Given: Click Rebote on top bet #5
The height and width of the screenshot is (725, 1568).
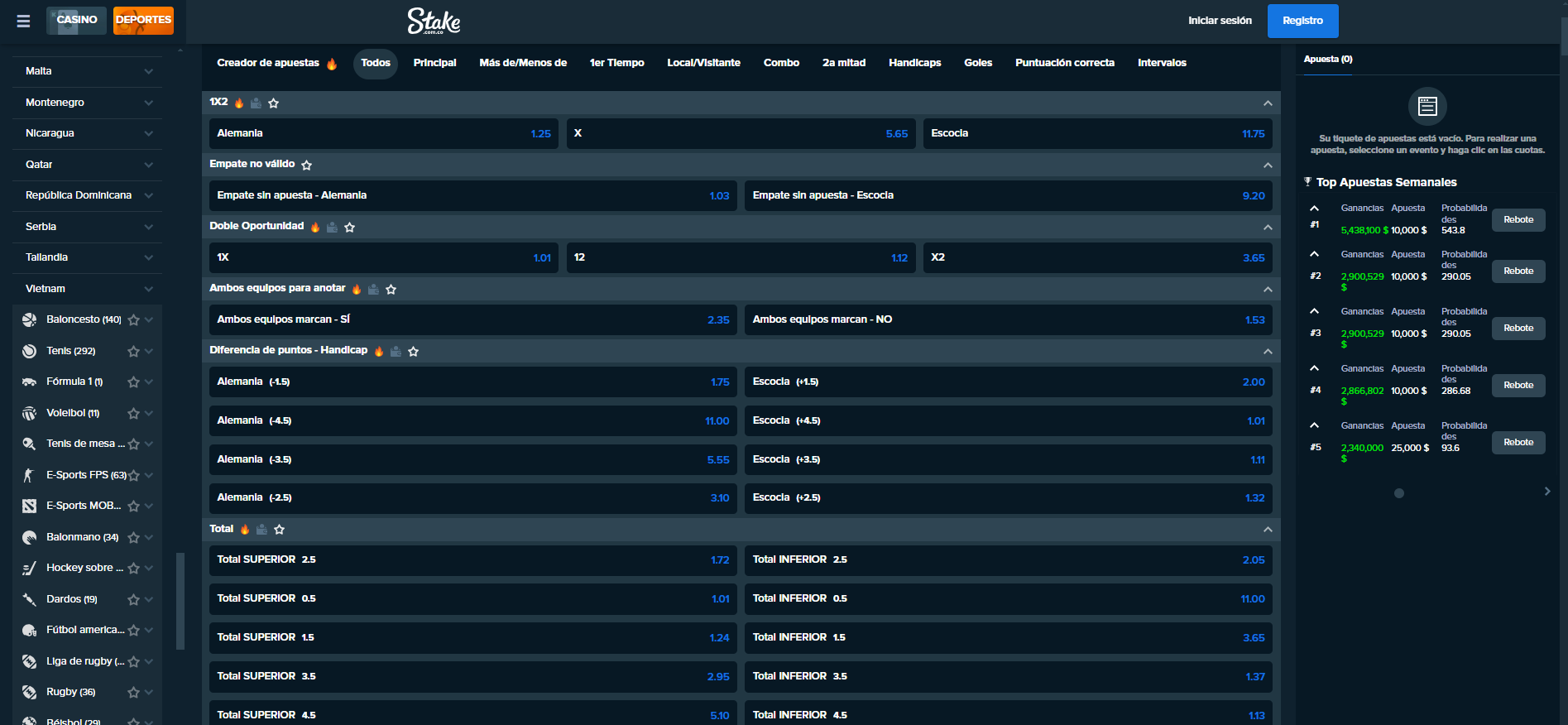Looking at the screenshot, I should pyautogui.click(x=1518, y=443).
